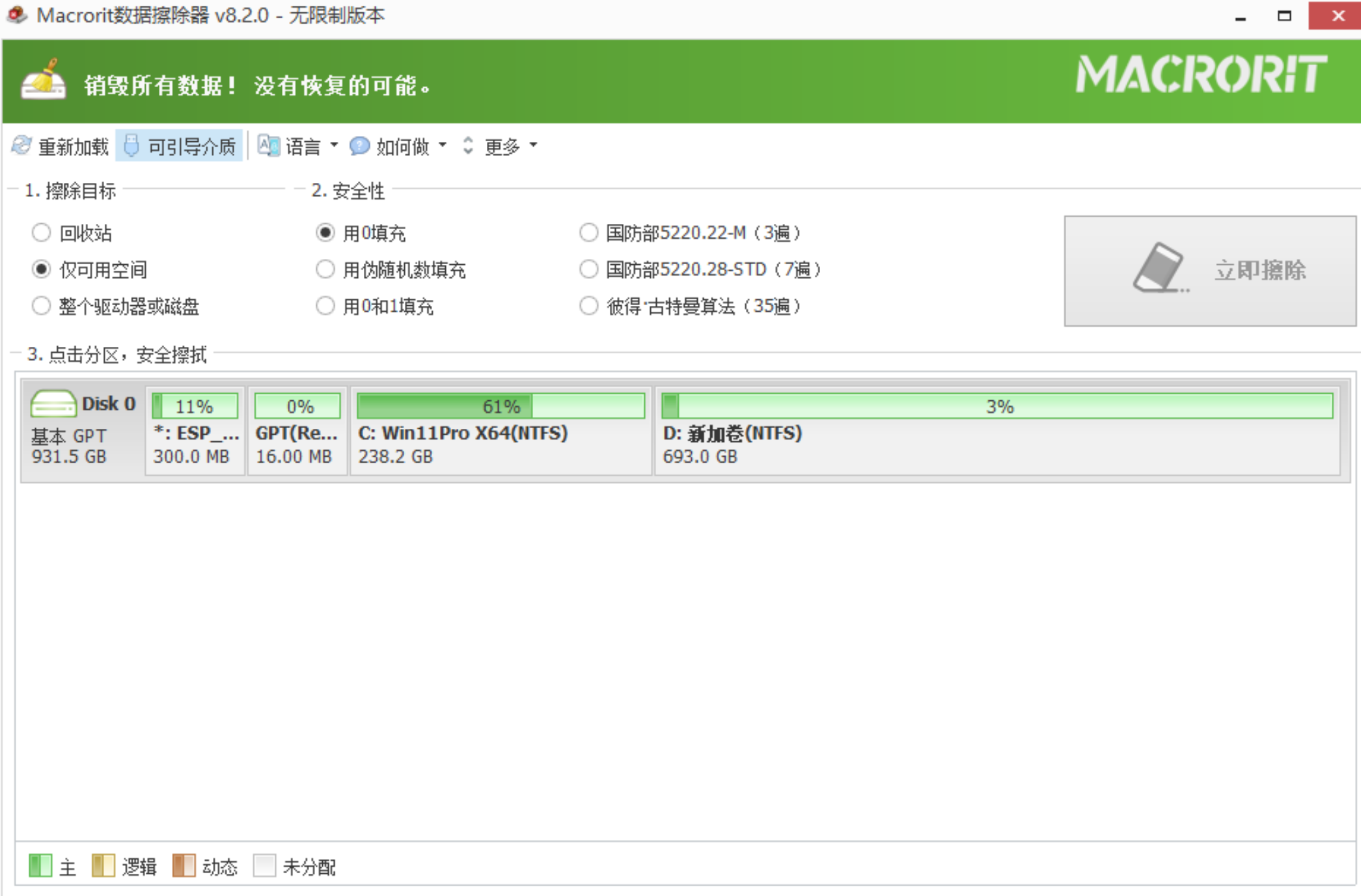The image size is (1361, 896).
Task: Click the green 主 primary legend icon
Action: [40, 865]
